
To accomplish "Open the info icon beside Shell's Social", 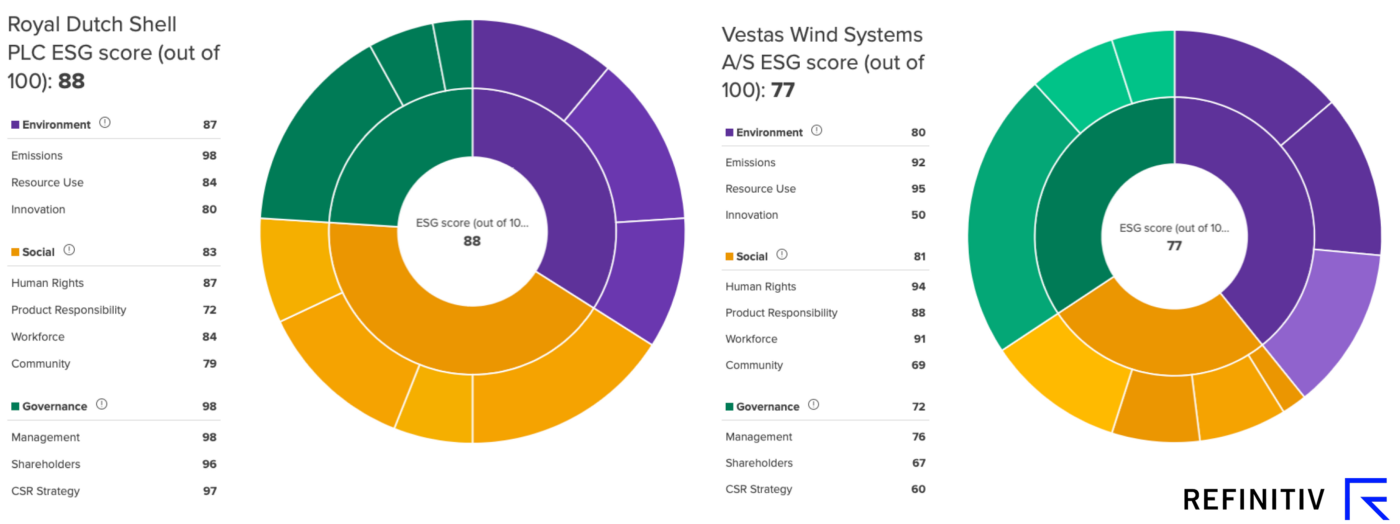I will coord(69,251).
